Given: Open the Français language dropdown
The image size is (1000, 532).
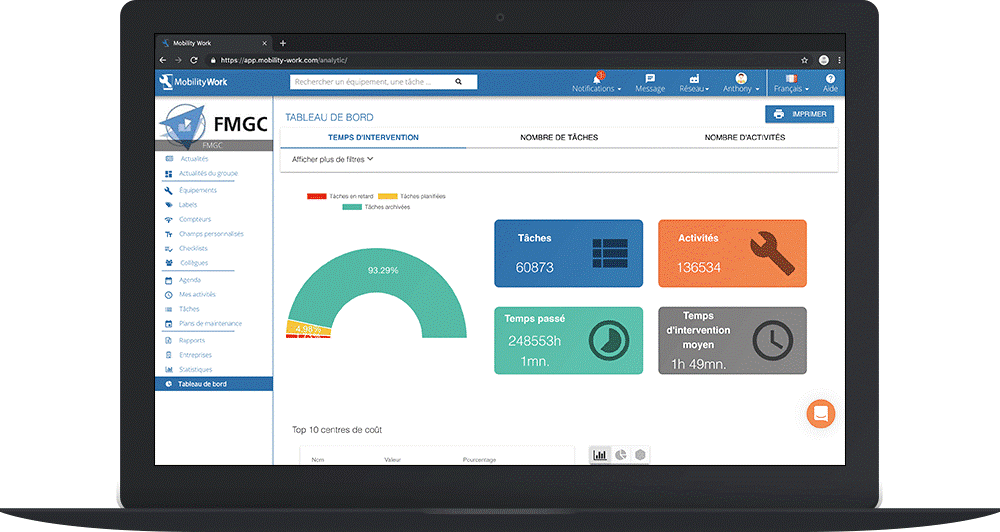Looking at the screenshot, I should pos(791,83).
